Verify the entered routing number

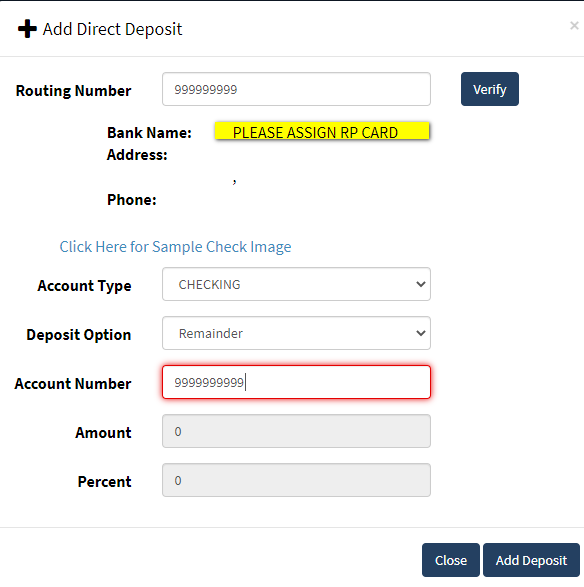tap(490, 89)
